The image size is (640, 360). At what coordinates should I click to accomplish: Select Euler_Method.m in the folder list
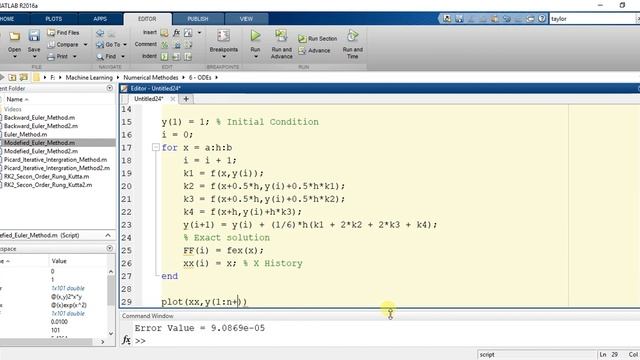point(25,134)
